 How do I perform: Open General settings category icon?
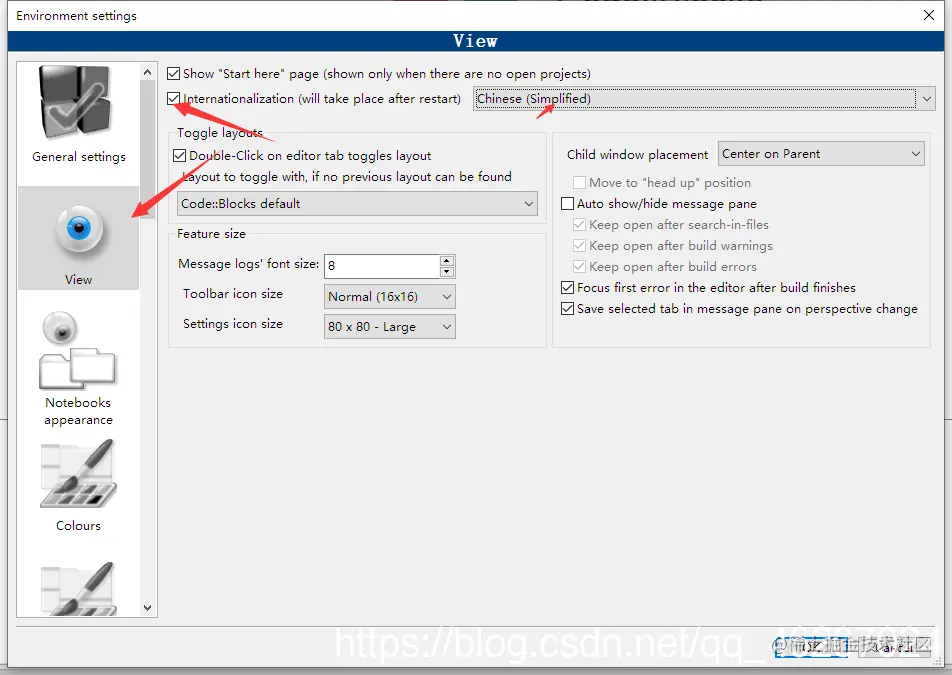[x=76, y=103]
